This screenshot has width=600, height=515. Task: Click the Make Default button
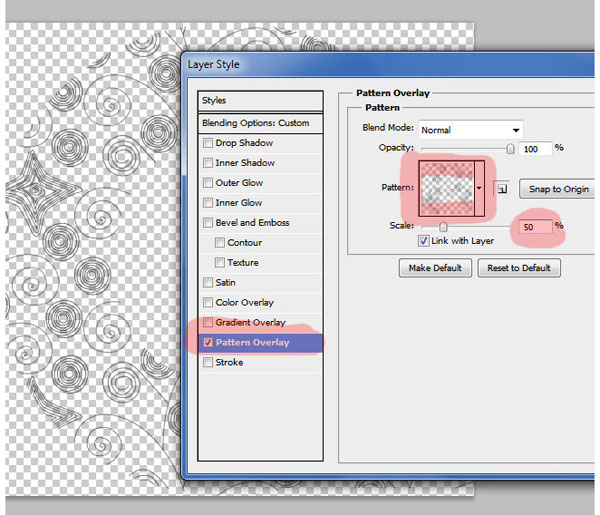(435, 268)
